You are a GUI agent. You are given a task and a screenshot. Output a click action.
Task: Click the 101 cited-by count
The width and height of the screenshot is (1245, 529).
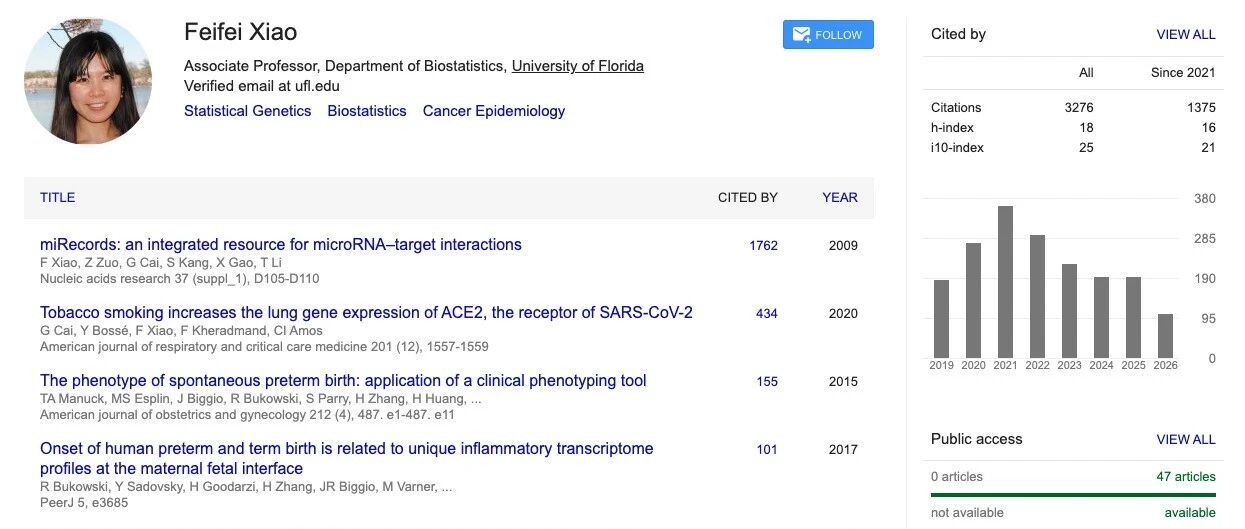click(x=767, y=450)
